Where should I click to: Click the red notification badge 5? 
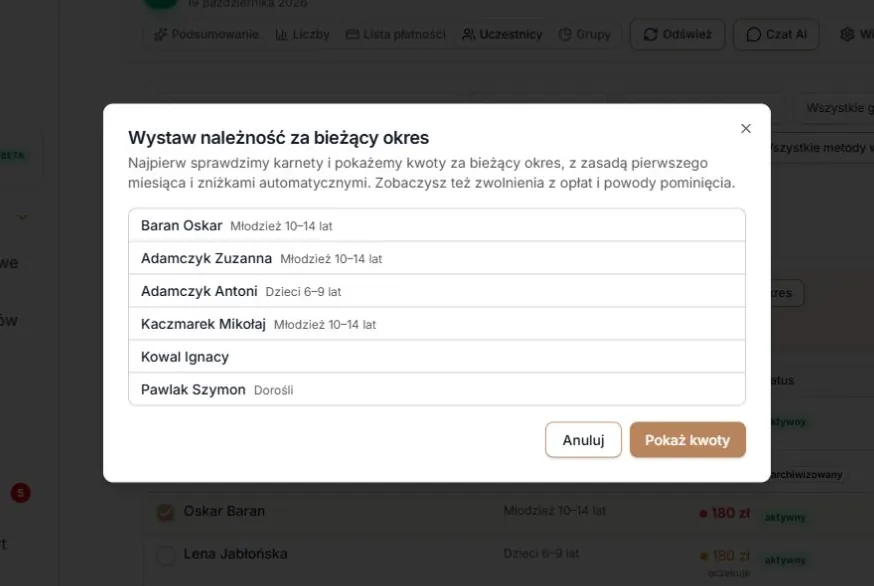(21, 493)
